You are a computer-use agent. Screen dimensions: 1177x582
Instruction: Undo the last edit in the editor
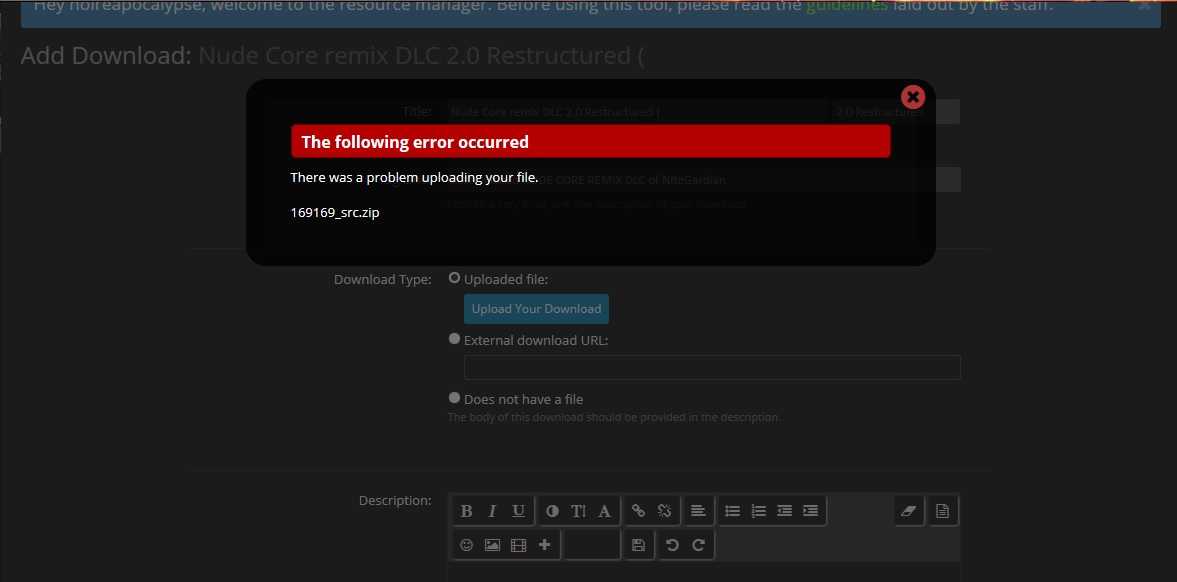click(x=672, y=545)
